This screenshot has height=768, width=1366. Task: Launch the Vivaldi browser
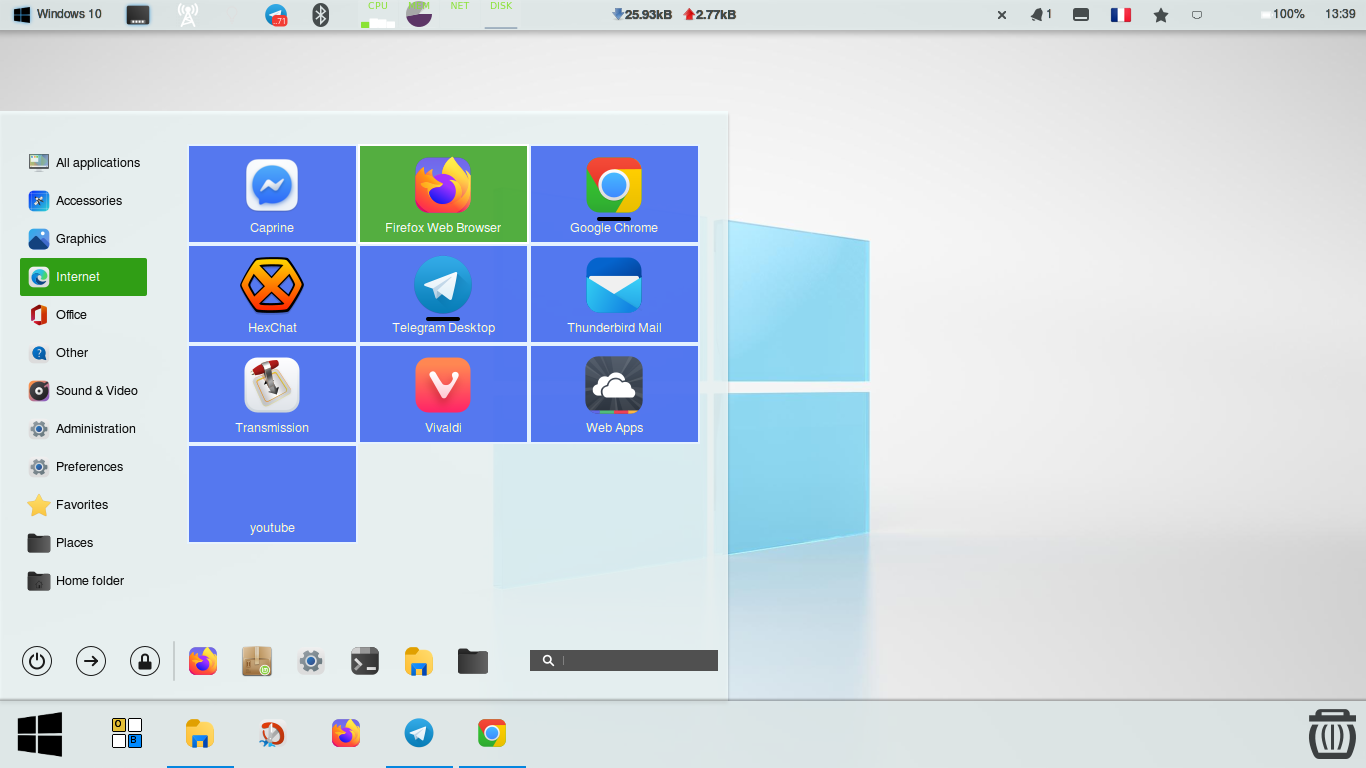click(x=443, y=394)
